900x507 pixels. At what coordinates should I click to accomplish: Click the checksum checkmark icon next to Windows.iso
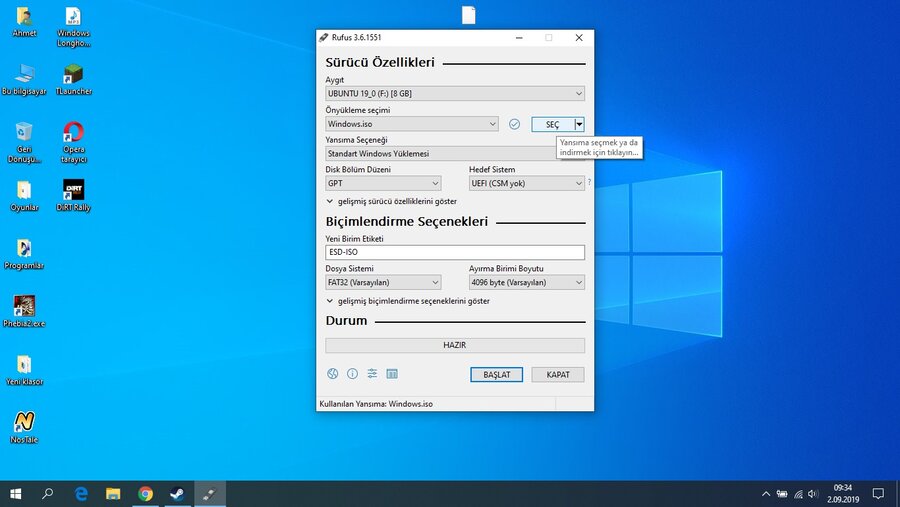pyautogui.click(x=514, y=124)
